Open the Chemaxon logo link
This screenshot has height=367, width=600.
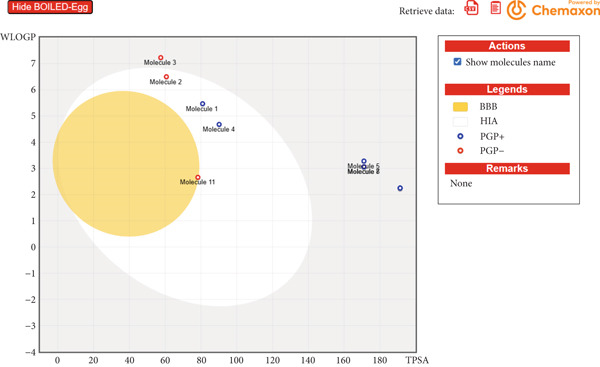[553, 10]
